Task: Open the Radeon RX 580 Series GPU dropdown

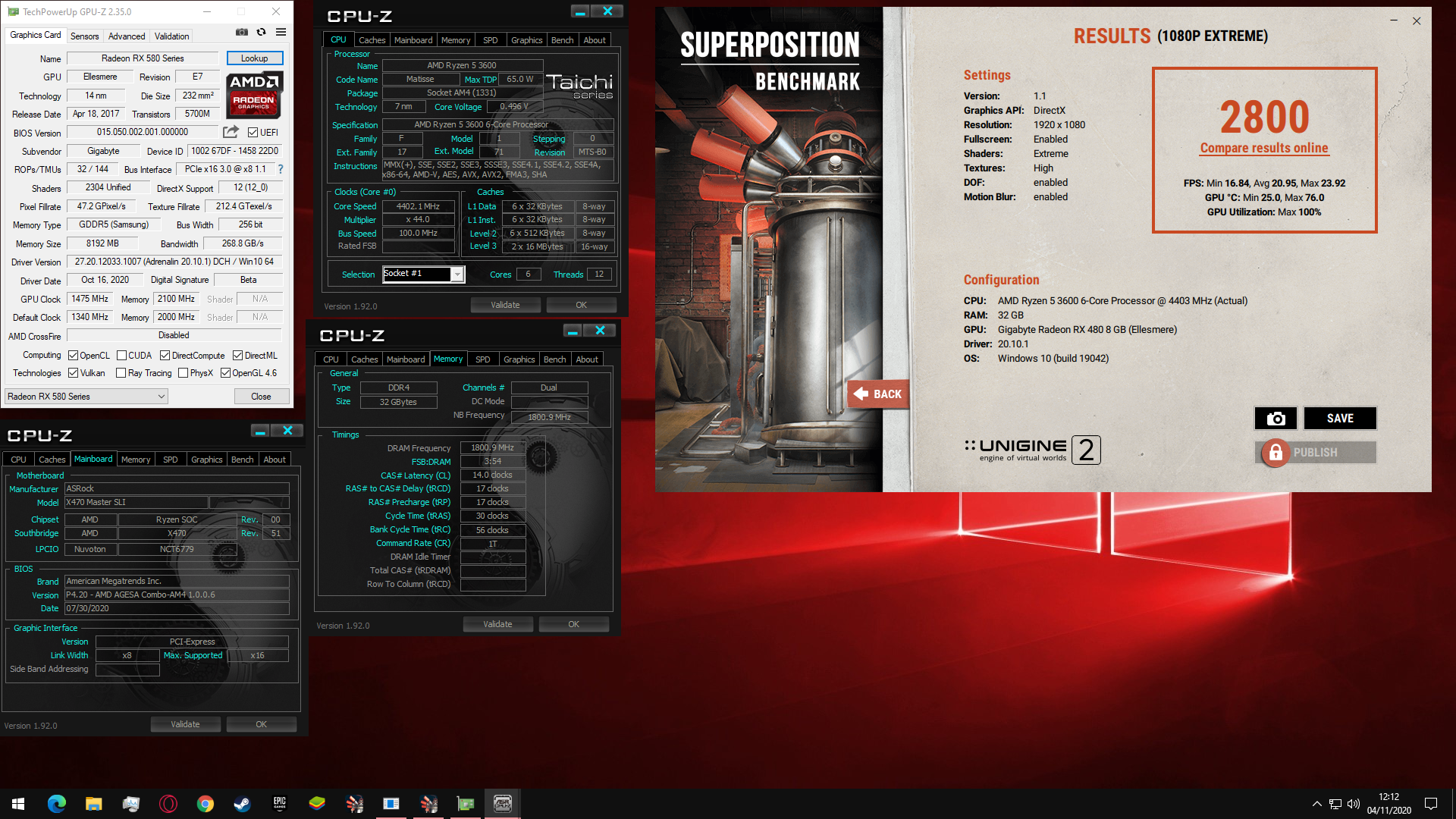Action: (x=86, y=397)
